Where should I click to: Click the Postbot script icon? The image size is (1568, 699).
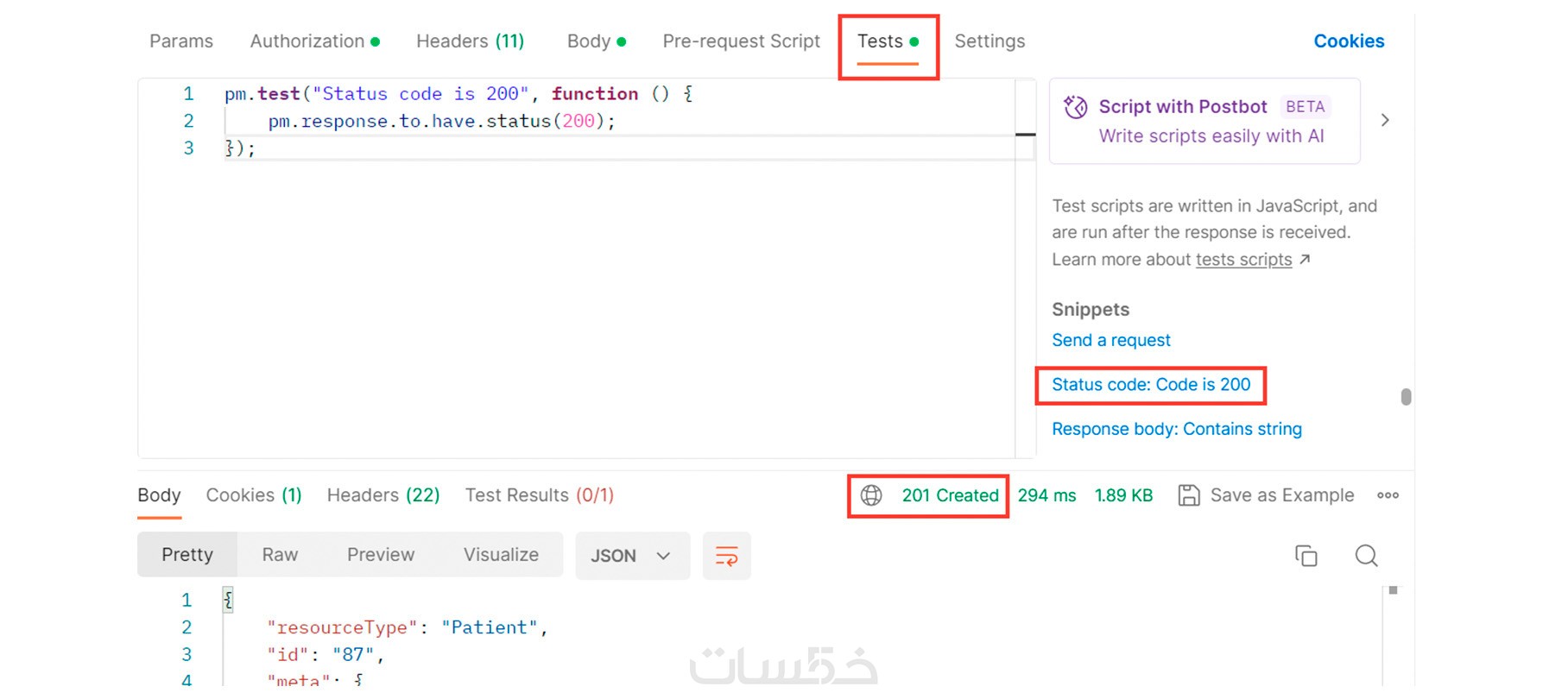coord(1075,107)
